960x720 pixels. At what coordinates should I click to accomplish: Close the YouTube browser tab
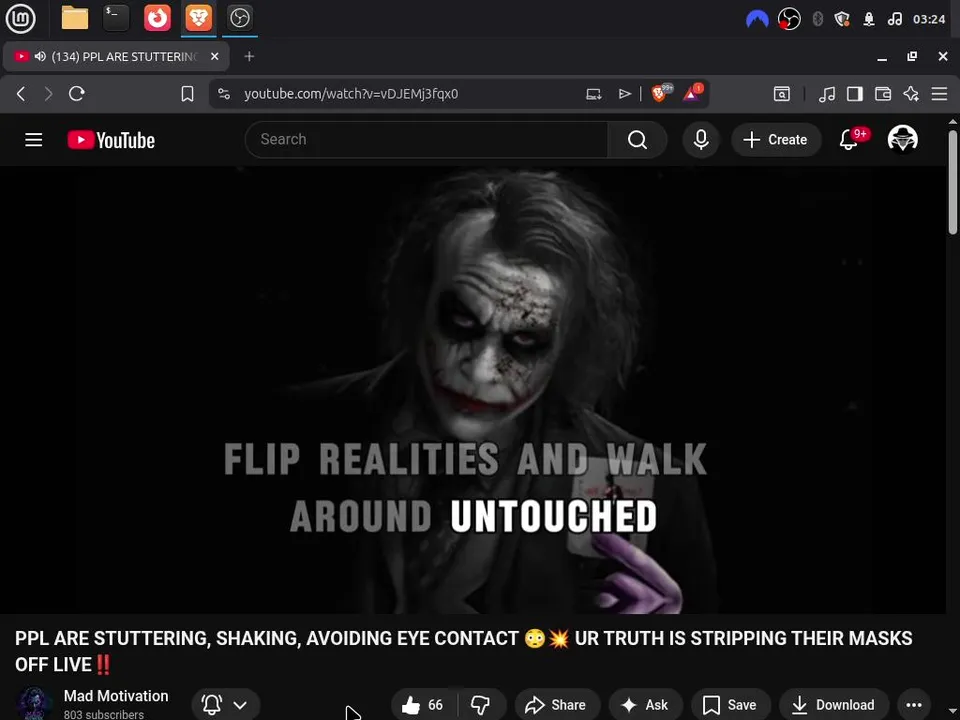pos(214,56)
